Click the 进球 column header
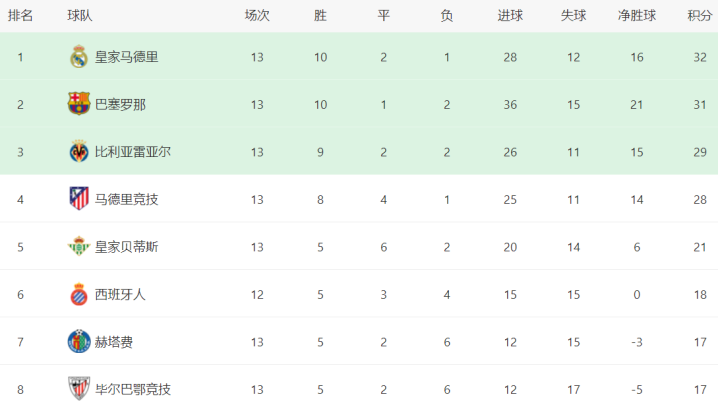Viewport: 718px width, 409px height. [x=510, y=15]
